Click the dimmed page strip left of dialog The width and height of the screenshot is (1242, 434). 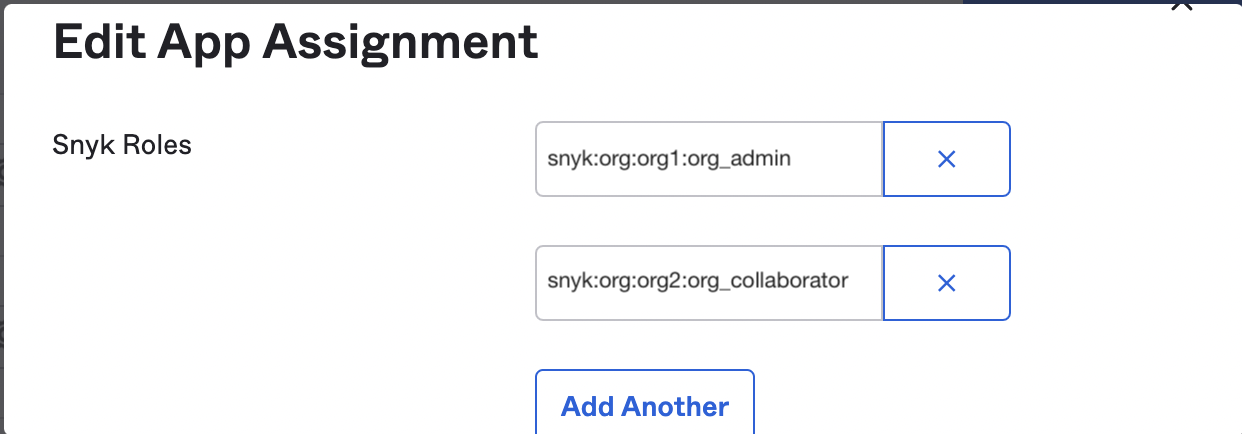pyautogui.click(x=2, y=250)
